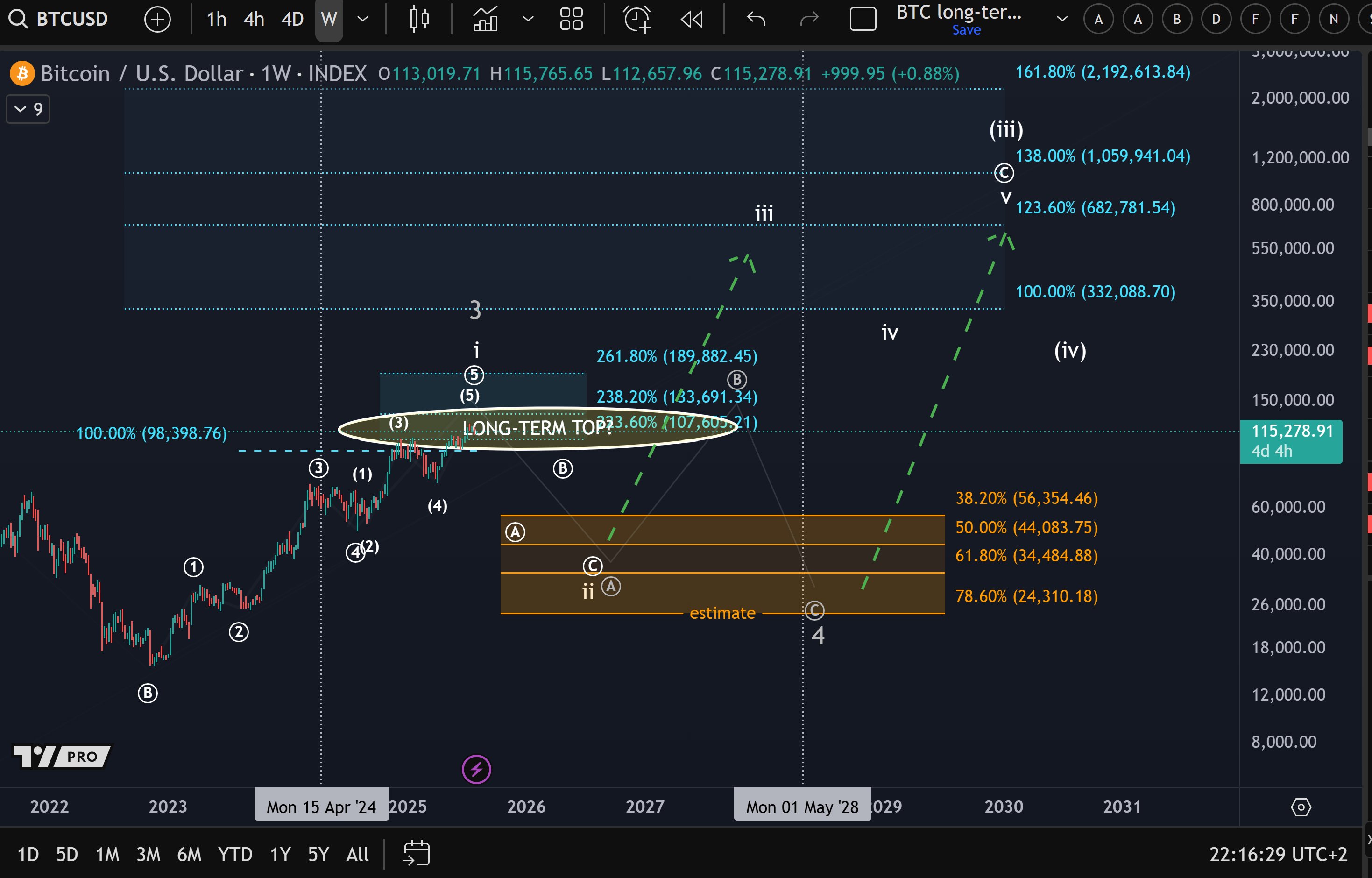Select the candles chart type icon
The height and width of the screenshot is (878, 1372).
(419, 19)
